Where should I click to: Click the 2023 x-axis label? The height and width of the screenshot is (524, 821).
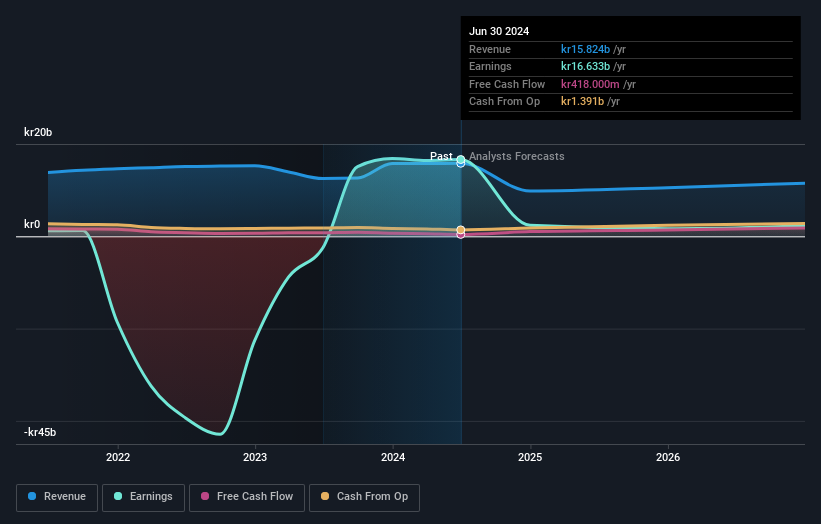tap(255, 457)
